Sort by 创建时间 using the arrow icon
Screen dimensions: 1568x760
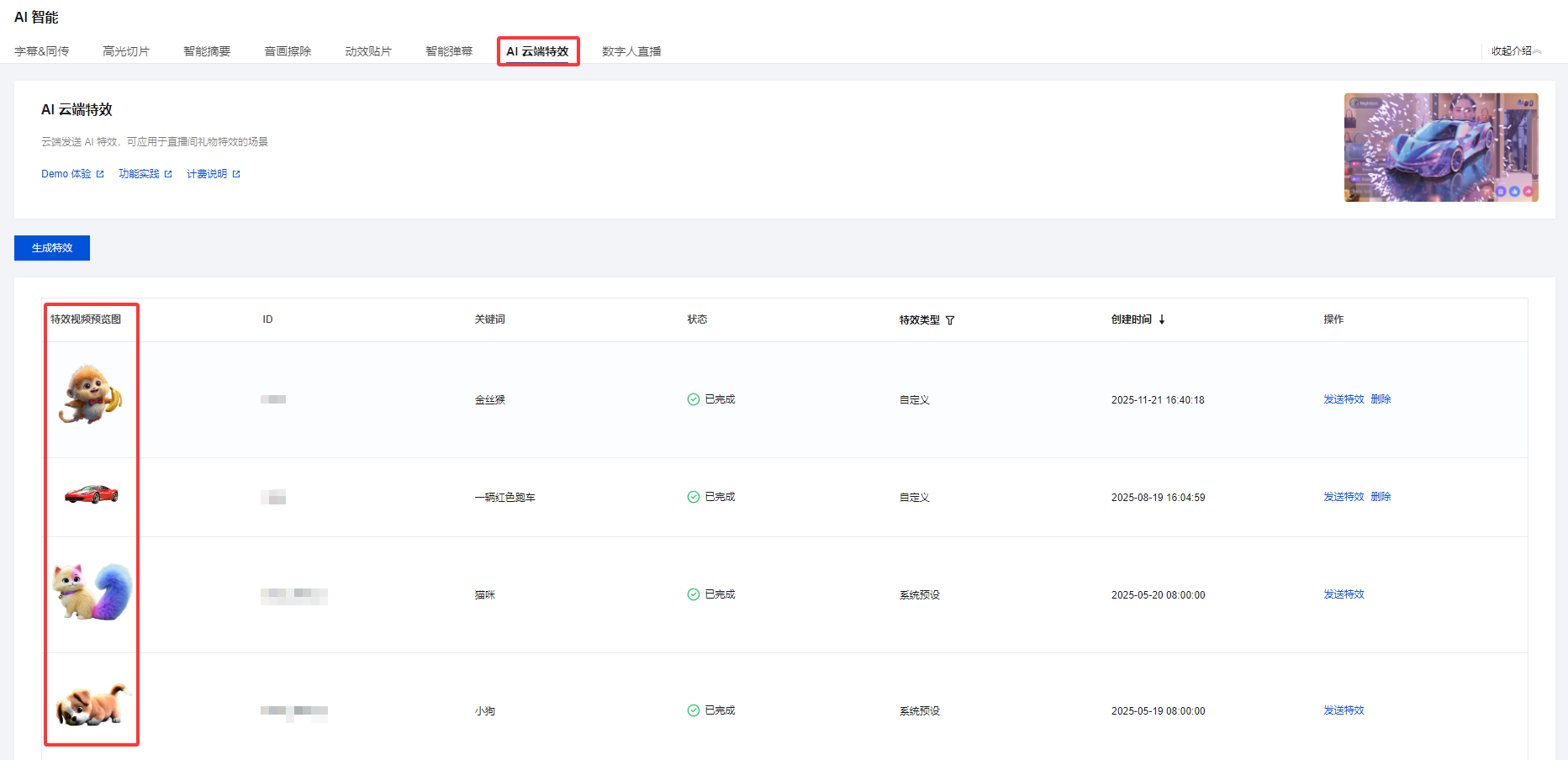[1162, 319]
